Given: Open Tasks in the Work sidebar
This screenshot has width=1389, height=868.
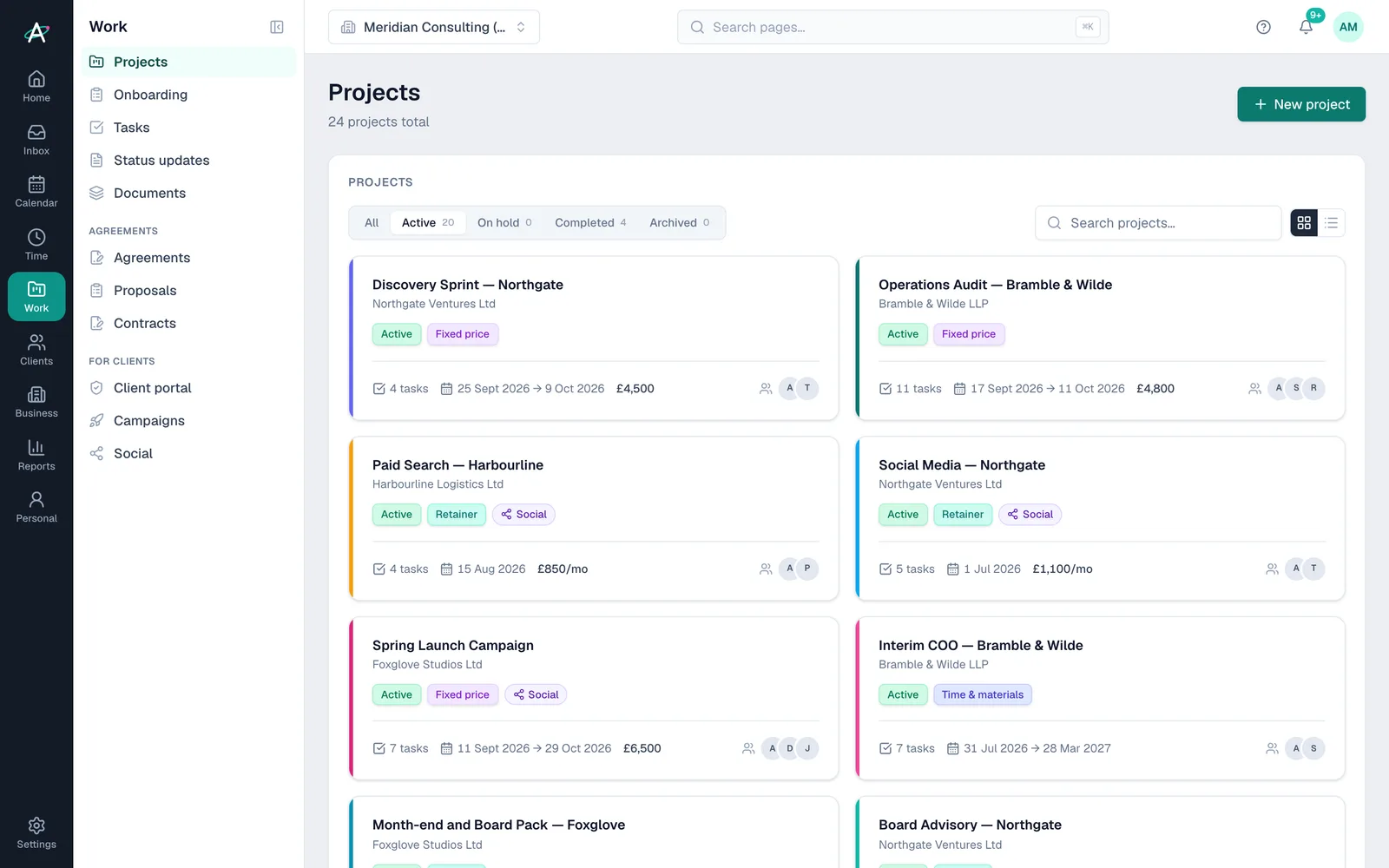Looking at the screenshot, I should [189, 128].
